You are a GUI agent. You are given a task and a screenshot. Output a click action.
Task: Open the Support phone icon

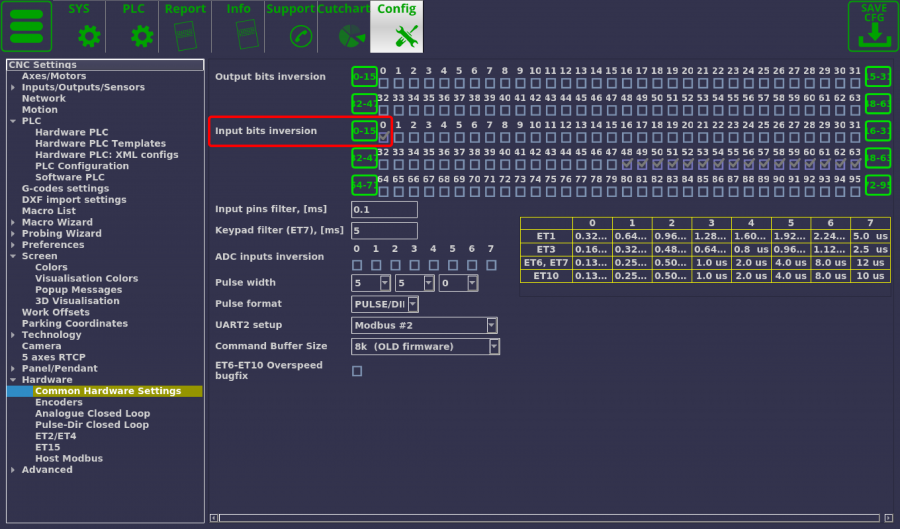pyautogui.click(x=299, y=36)
